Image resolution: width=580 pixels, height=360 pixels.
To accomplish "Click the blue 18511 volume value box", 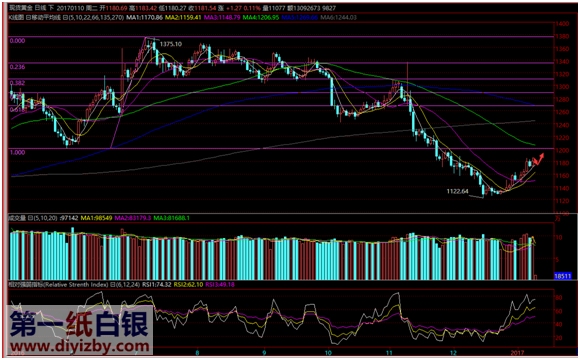I will [563, 276].
